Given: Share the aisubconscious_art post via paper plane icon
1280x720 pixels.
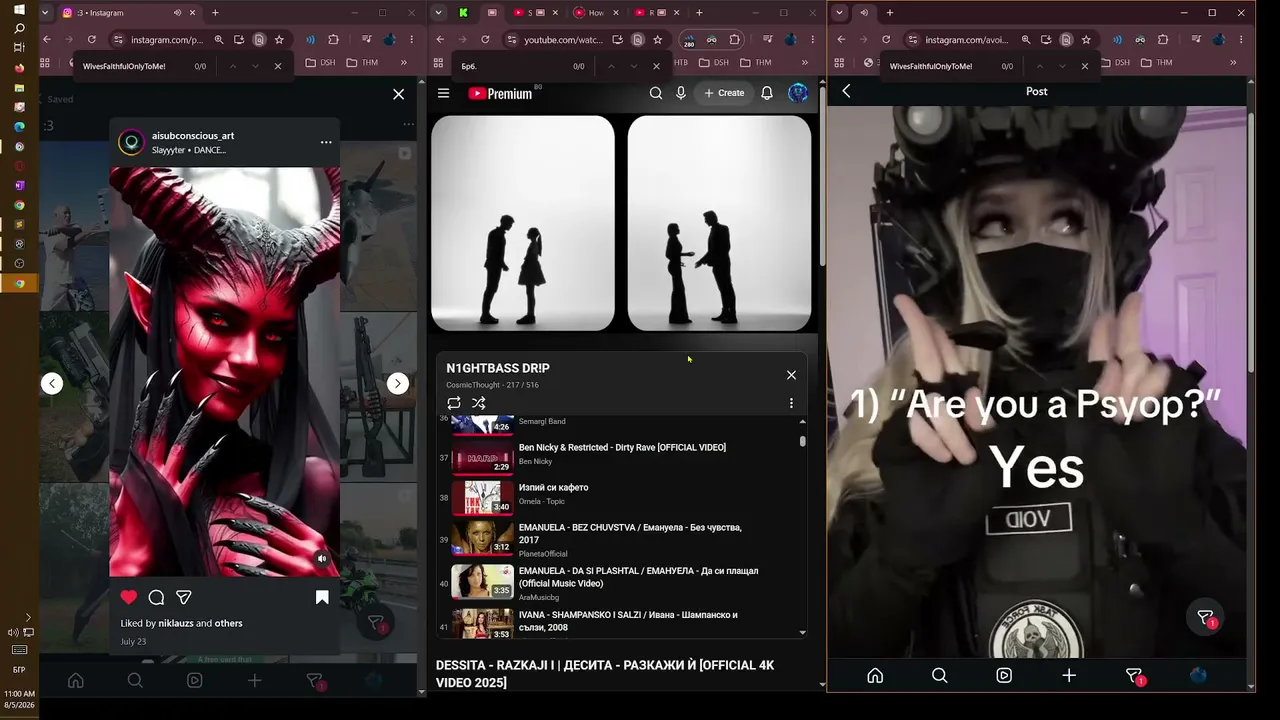Looking at the screenshot, I should [x=184, y=597].
